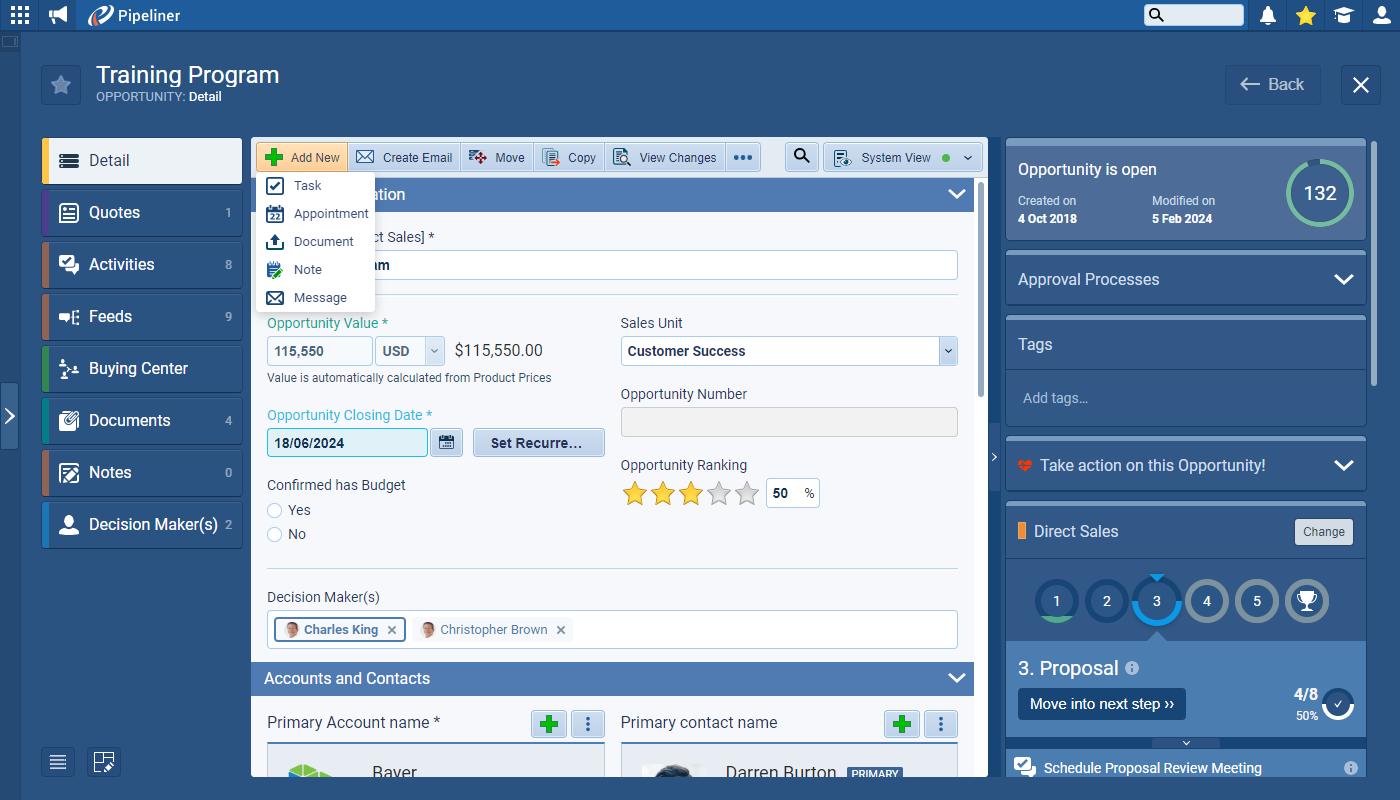The height and width of the screenshot is (800, 1400).
Task: Open the USD currency dropdown
Action: pos(434,351)
